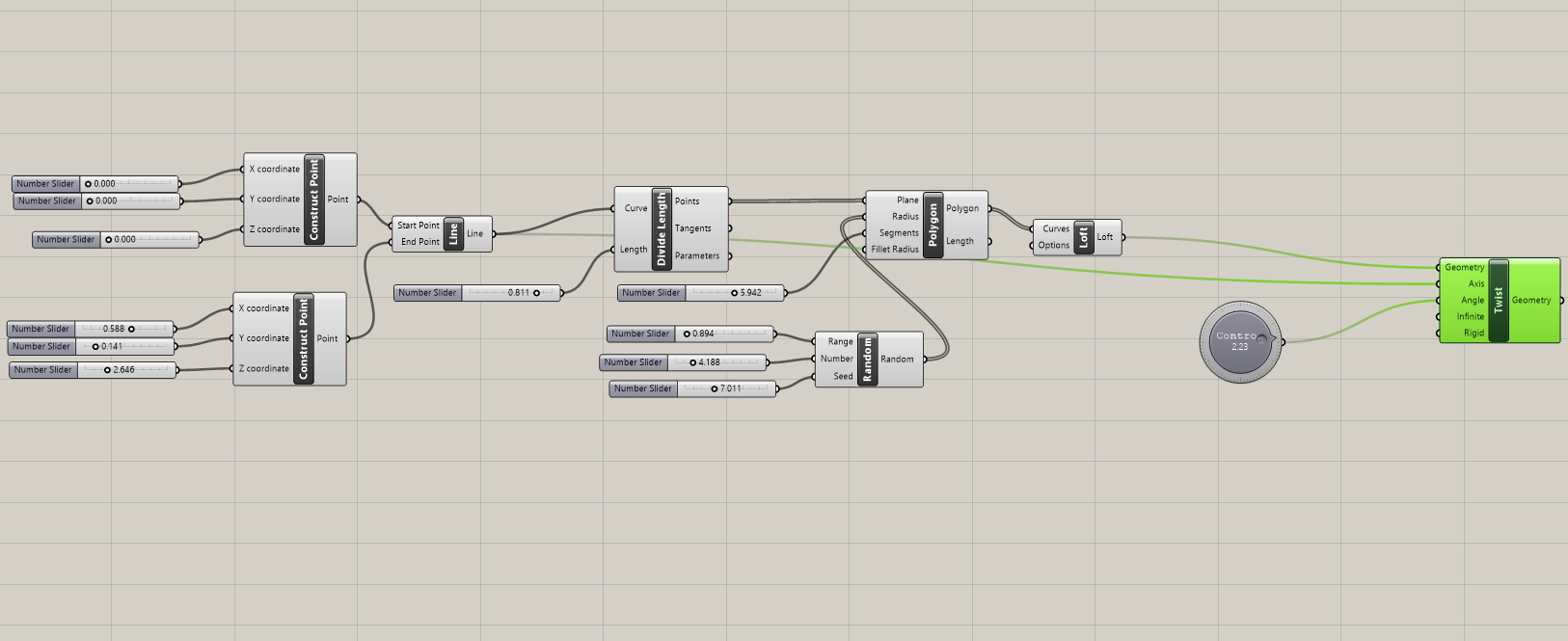
Task: Click the Control Knob showing 2.23
Action: coord(1241,341)
